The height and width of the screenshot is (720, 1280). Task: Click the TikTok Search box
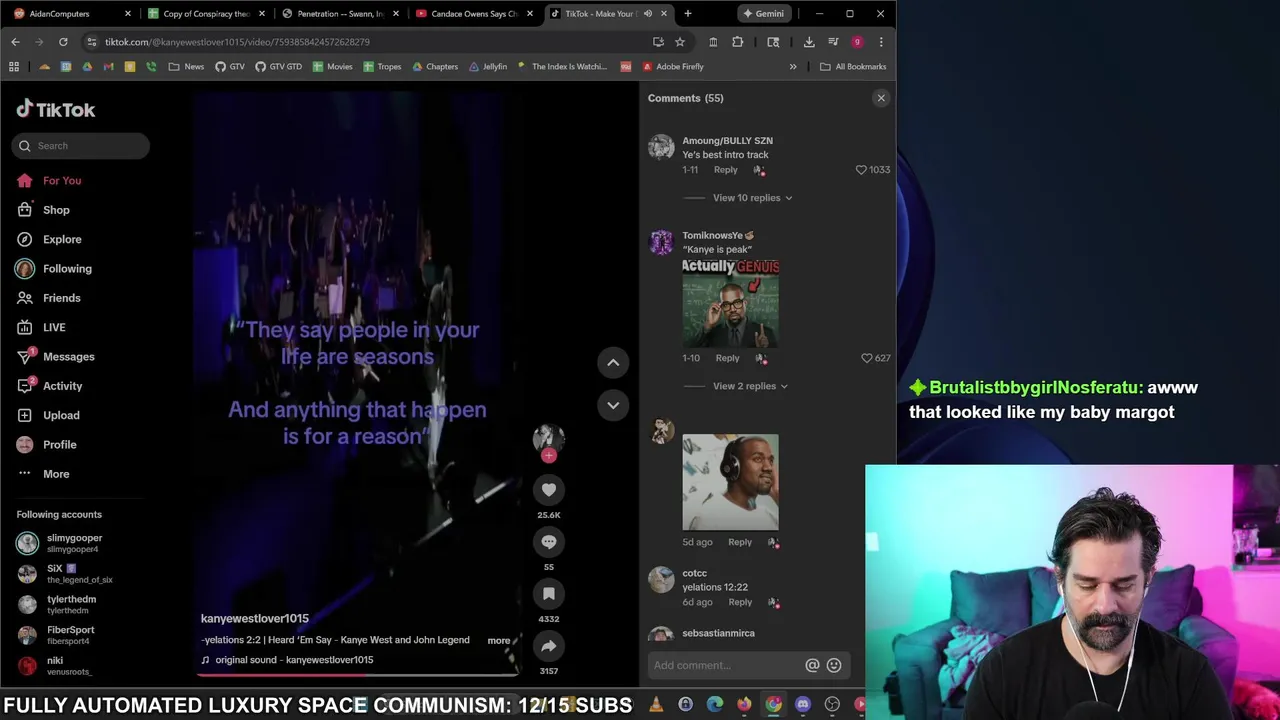click(81, 146)
